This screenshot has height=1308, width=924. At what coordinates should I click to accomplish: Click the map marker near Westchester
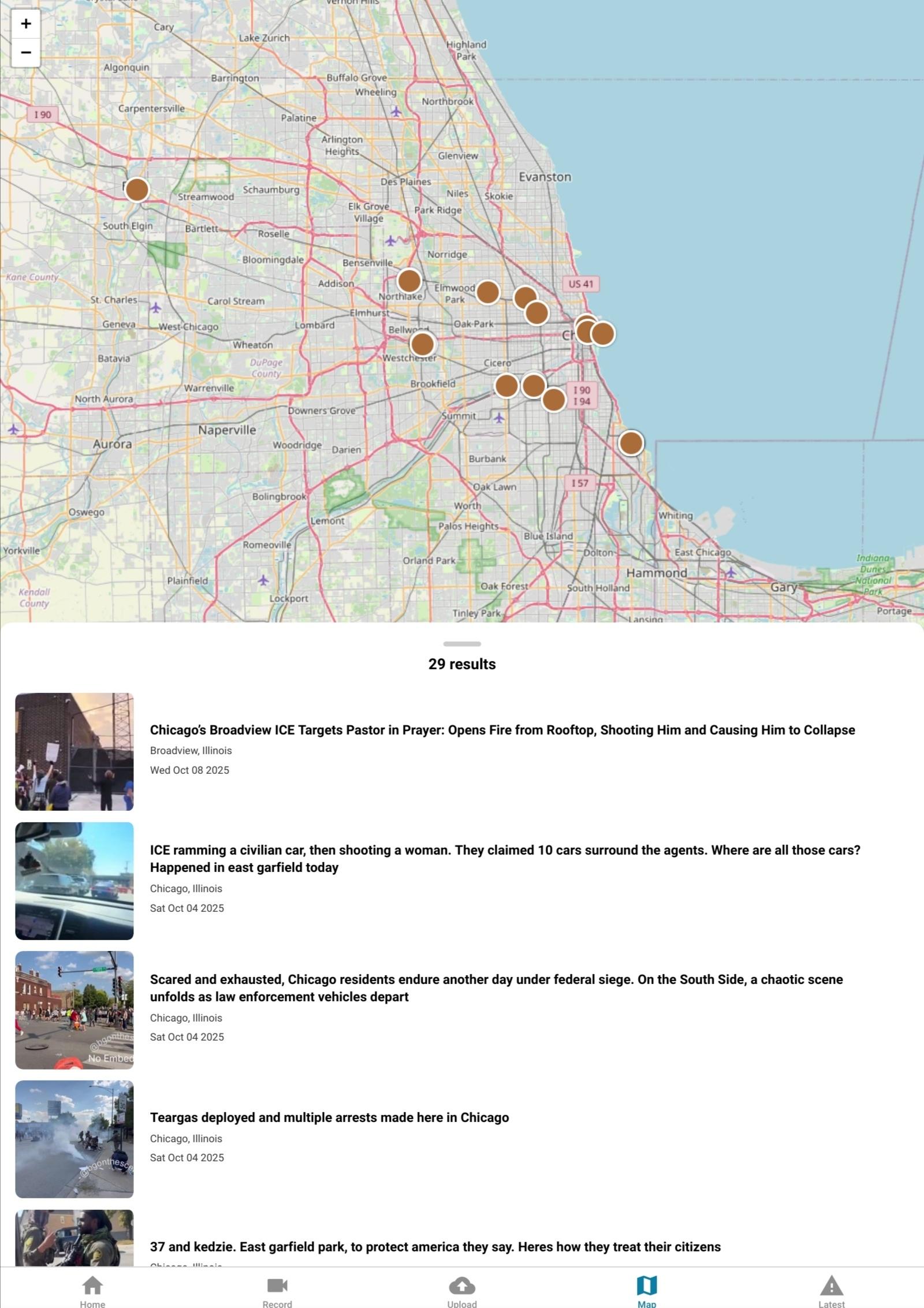point(422,344)
